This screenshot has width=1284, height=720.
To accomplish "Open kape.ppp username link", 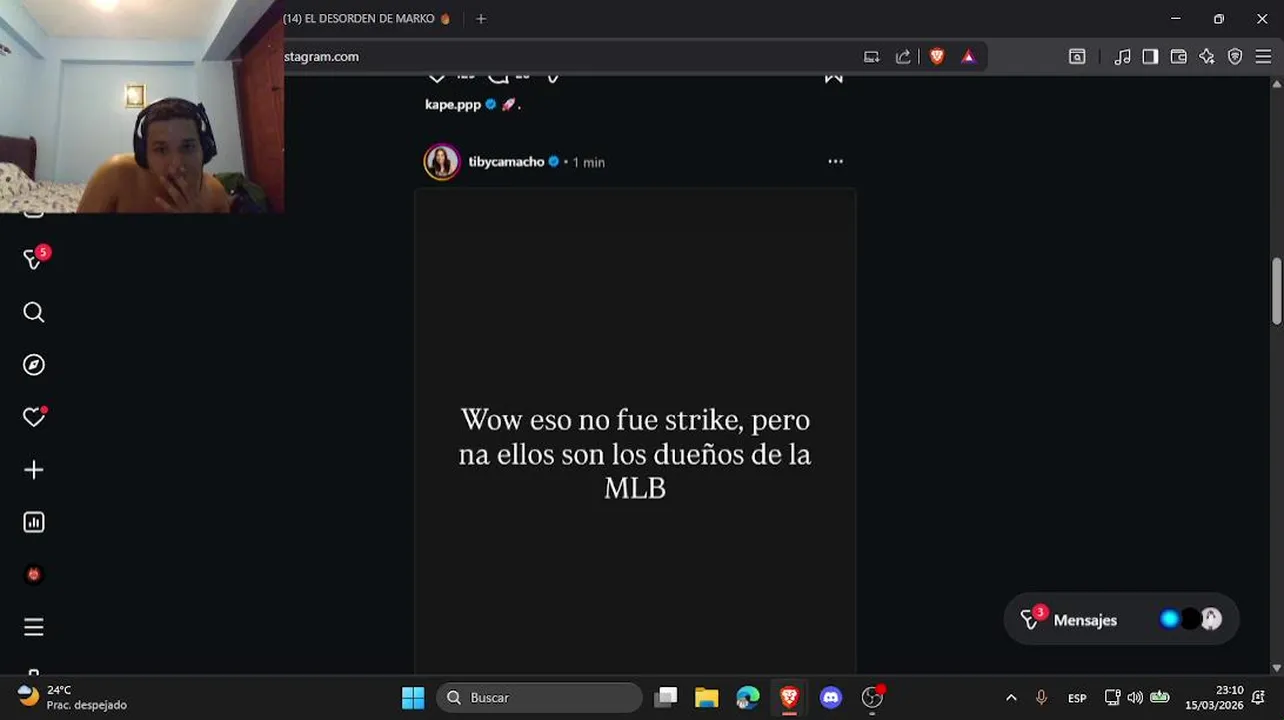I will [x=453, y=104].
